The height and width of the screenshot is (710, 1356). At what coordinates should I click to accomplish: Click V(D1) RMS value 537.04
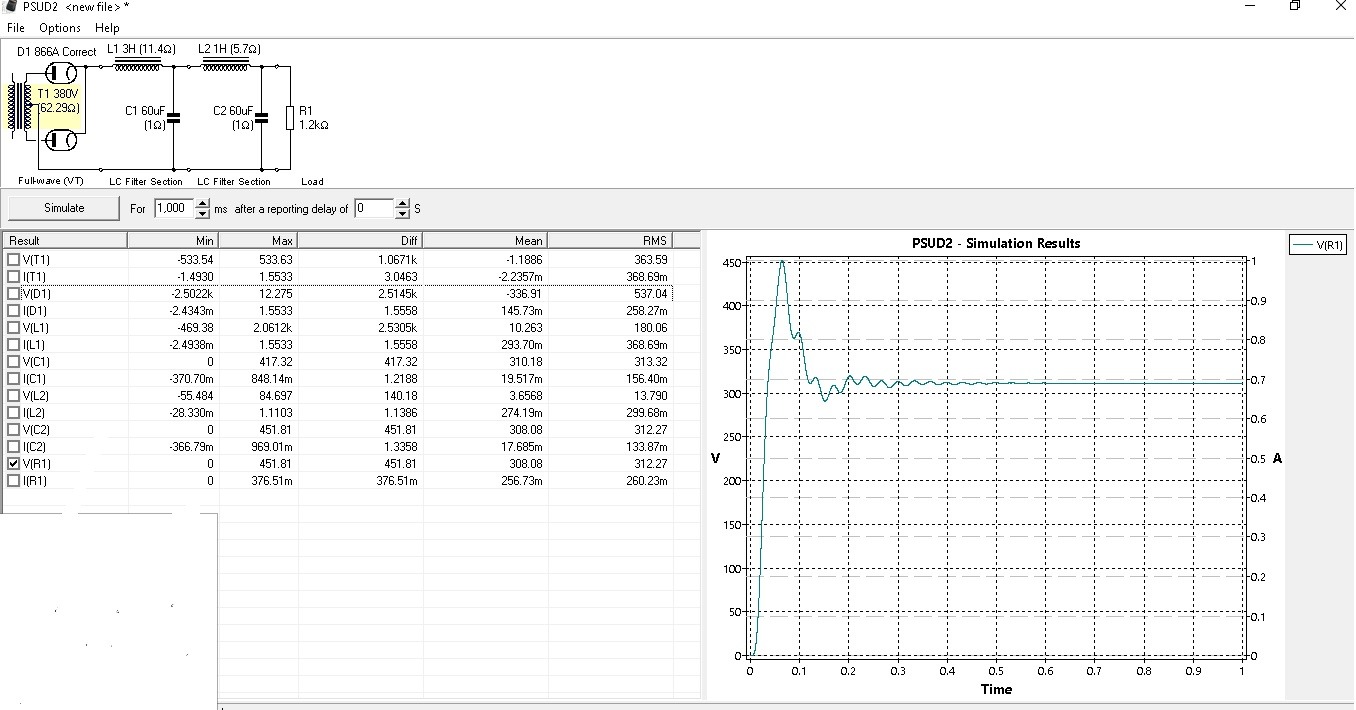coord(650,294)
